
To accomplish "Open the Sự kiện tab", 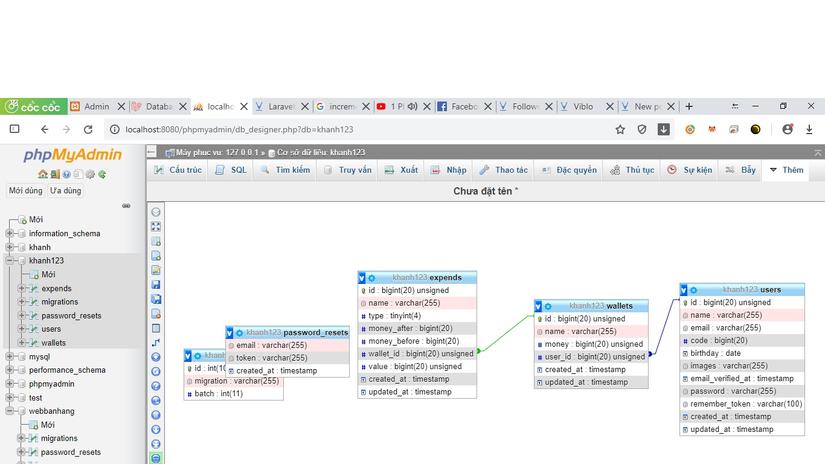I will pos(689,170).
